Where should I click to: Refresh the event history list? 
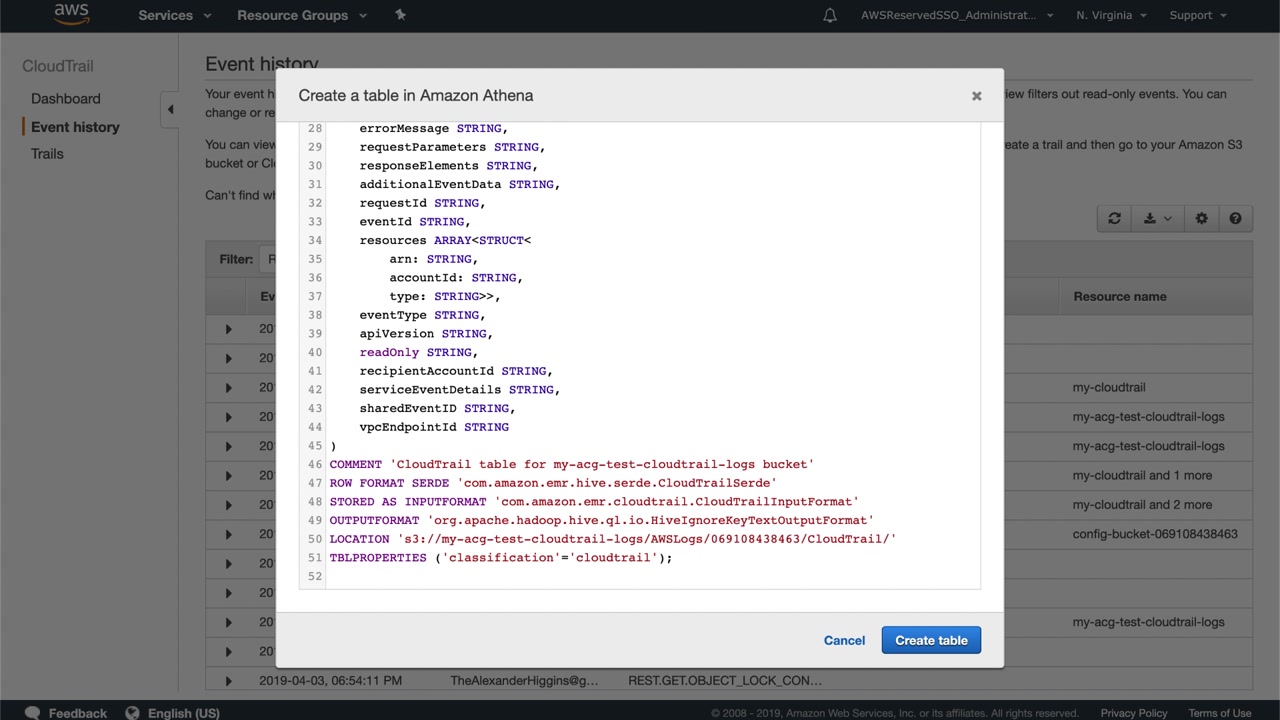coord(1114,219)
